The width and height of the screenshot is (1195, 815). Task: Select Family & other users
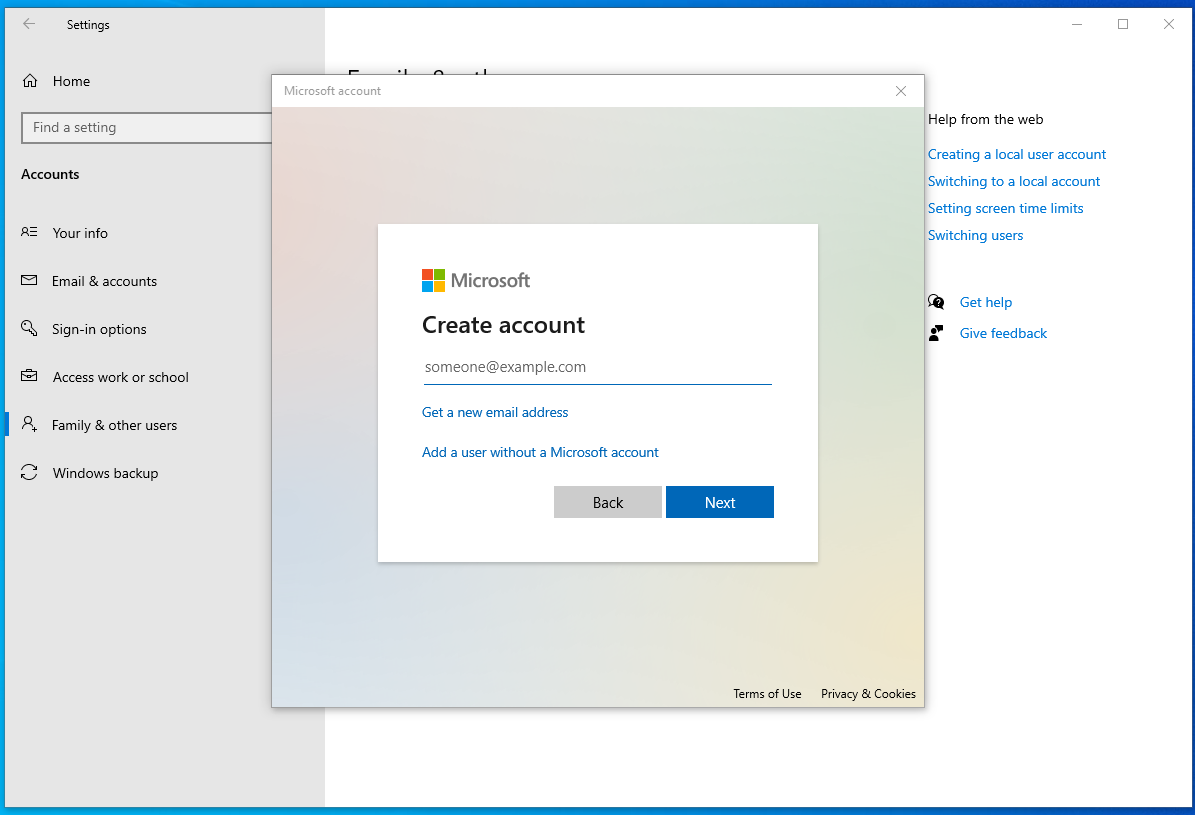[x=114, y=425]
